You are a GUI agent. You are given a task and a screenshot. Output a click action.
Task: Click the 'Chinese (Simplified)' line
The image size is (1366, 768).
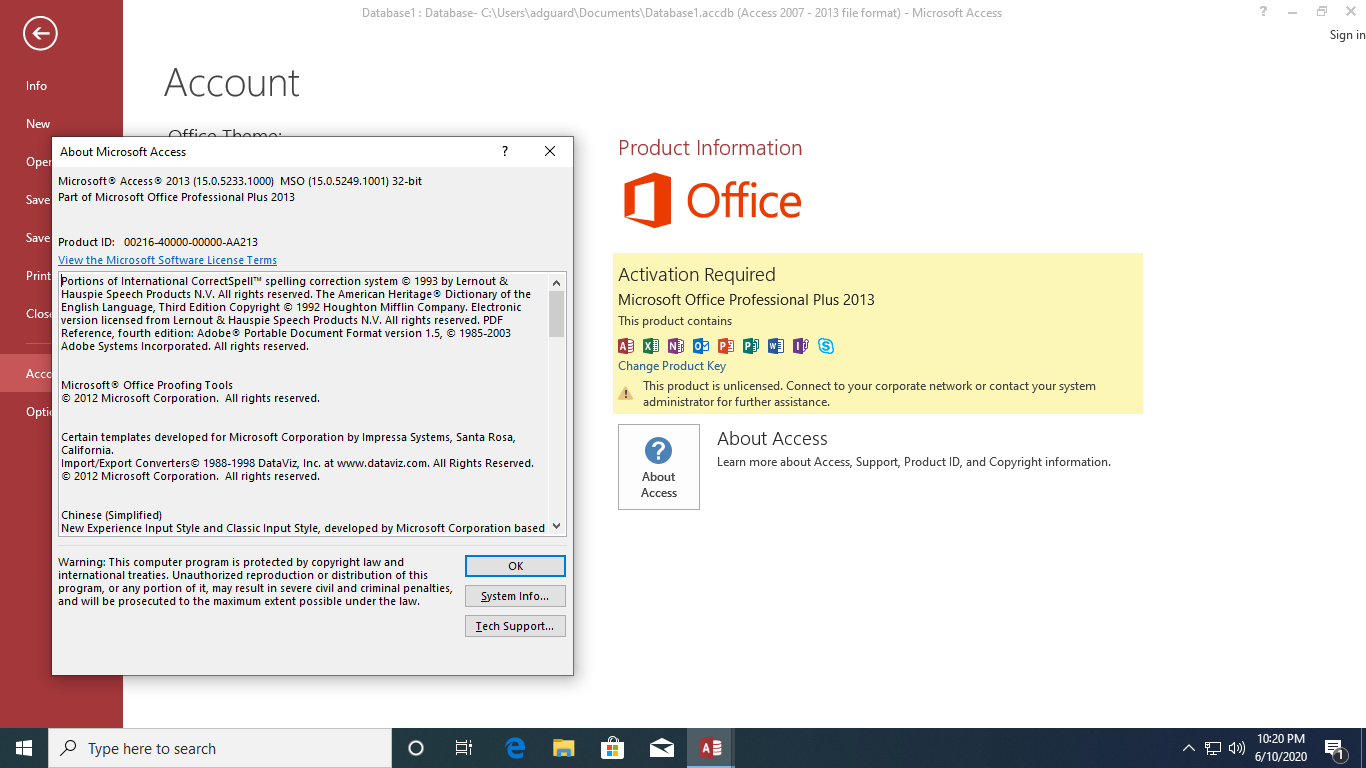111,515
